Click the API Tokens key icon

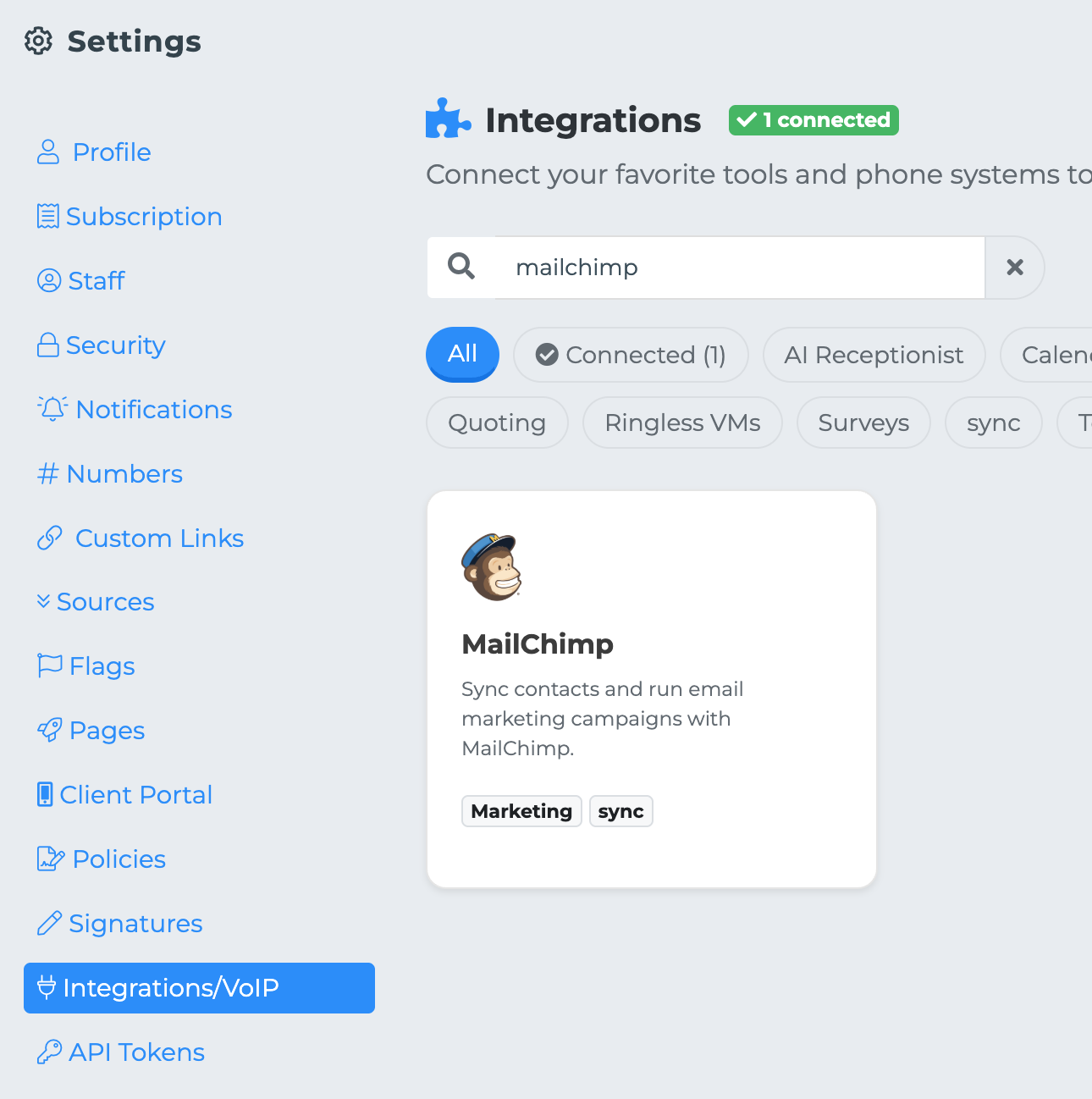point(50,1052)
